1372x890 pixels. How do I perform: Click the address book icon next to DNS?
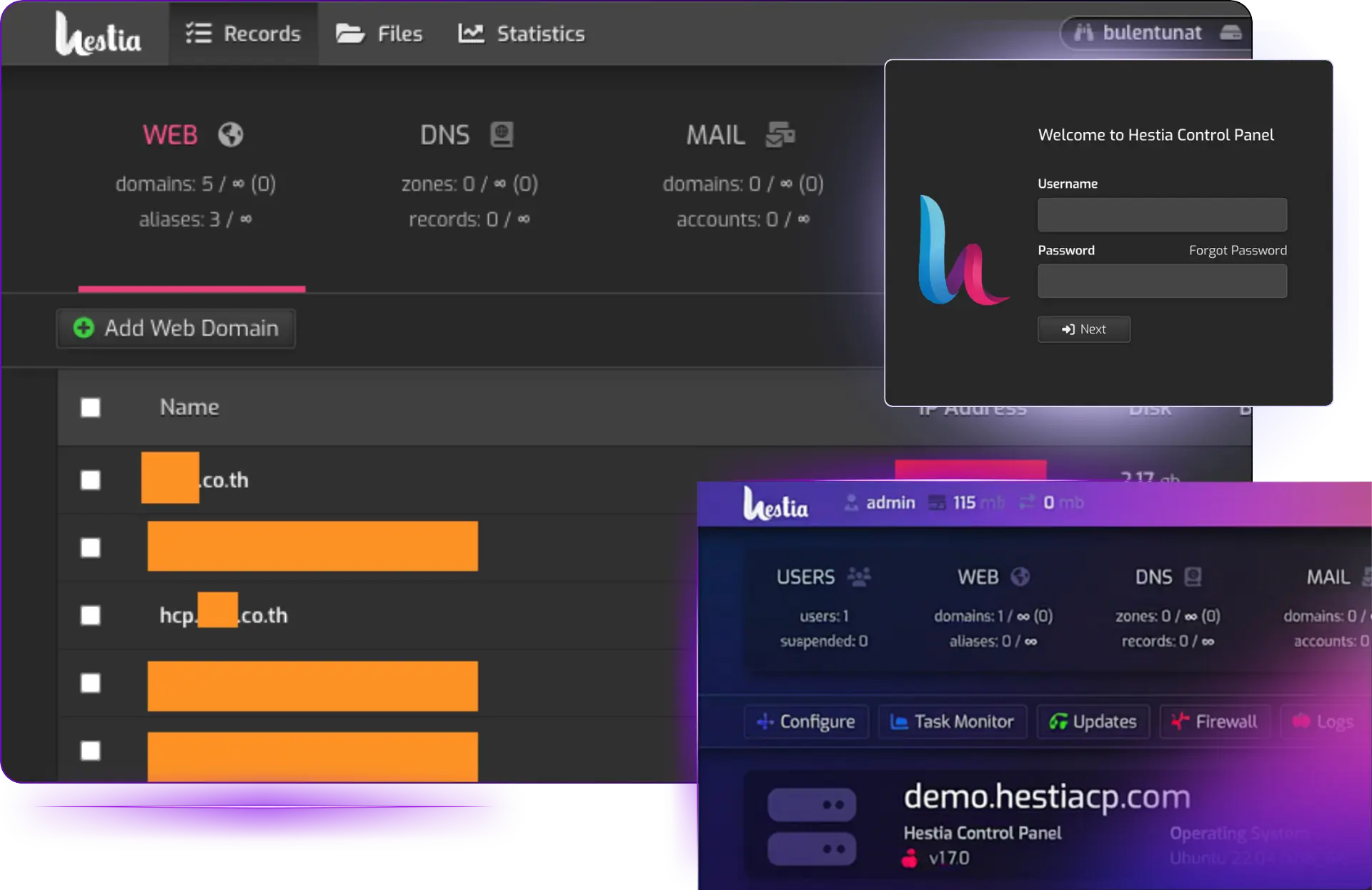coord(502,134)
